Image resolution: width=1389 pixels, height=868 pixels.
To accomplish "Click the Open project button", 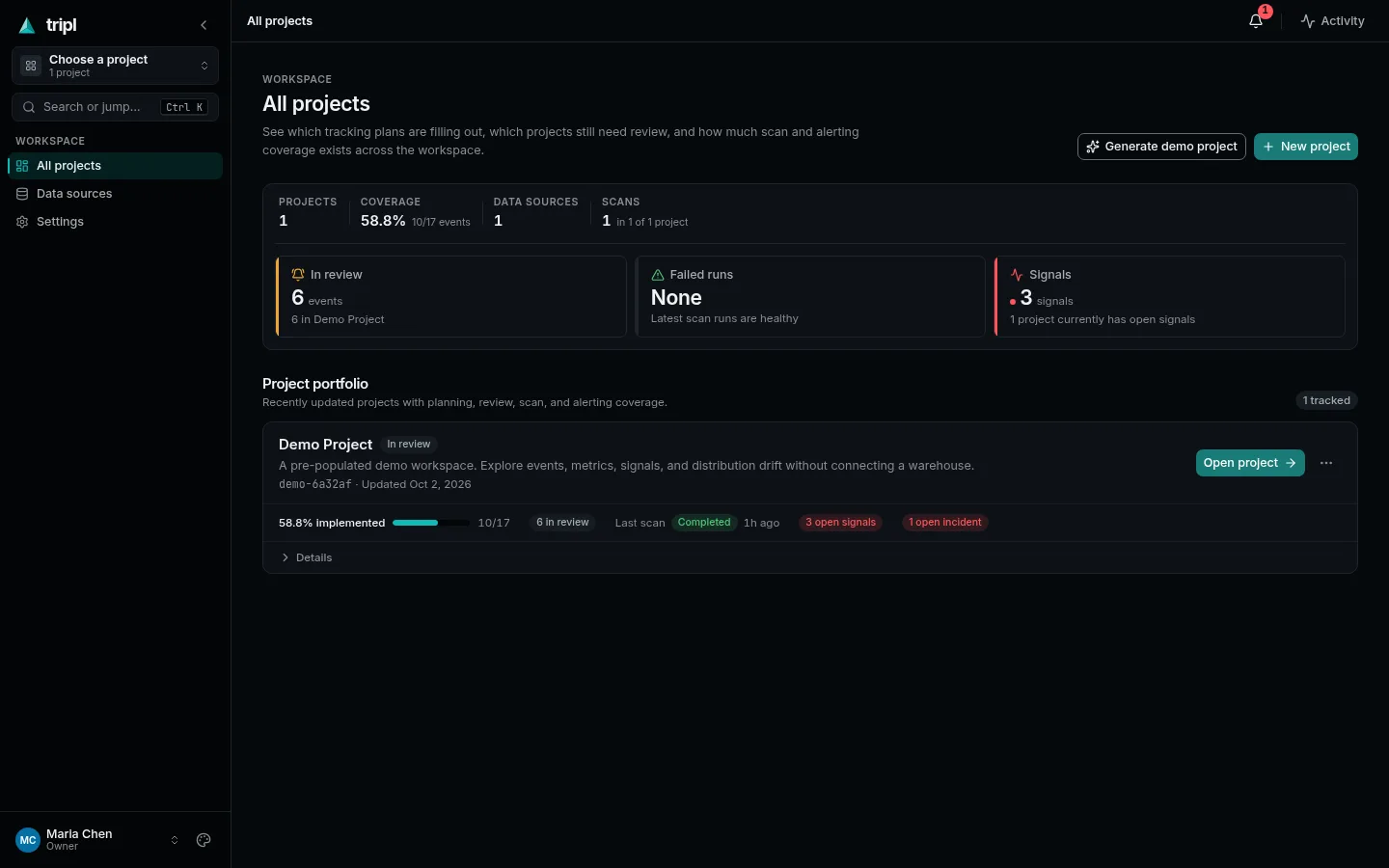I will 1250,463.
